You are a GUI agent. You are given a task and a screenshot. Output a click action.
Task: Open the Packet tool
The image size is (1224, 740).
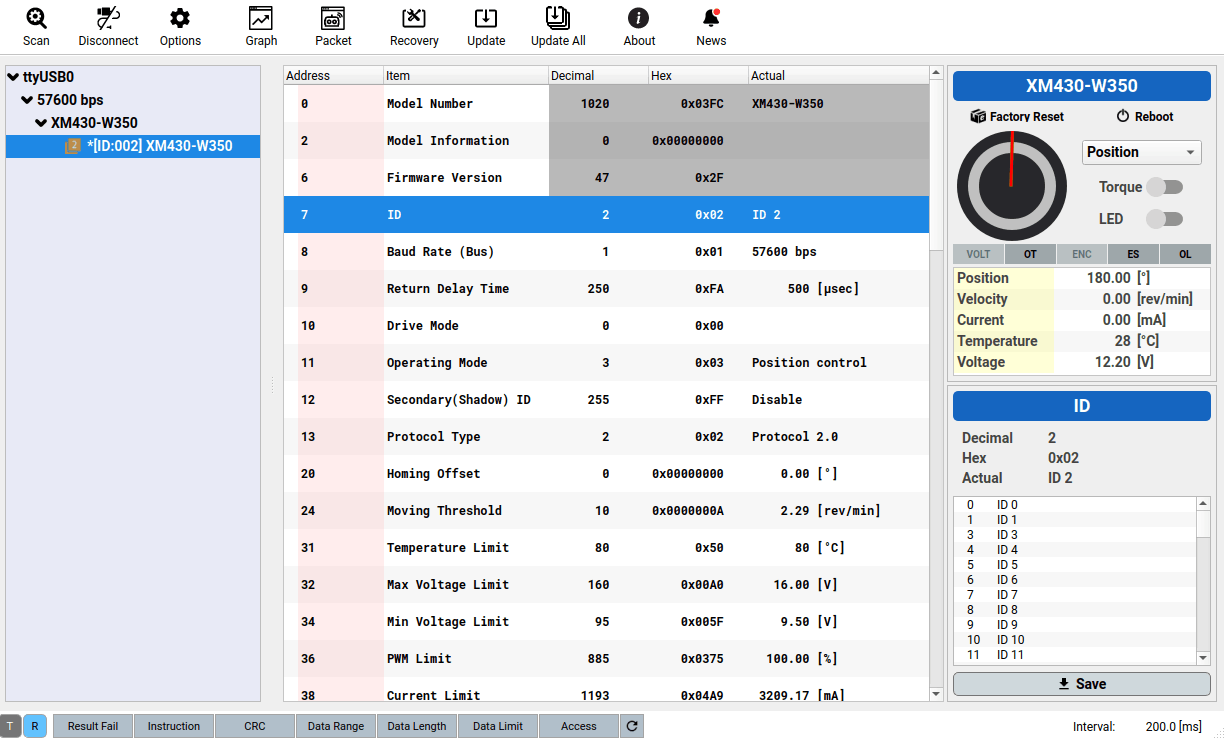333,27
